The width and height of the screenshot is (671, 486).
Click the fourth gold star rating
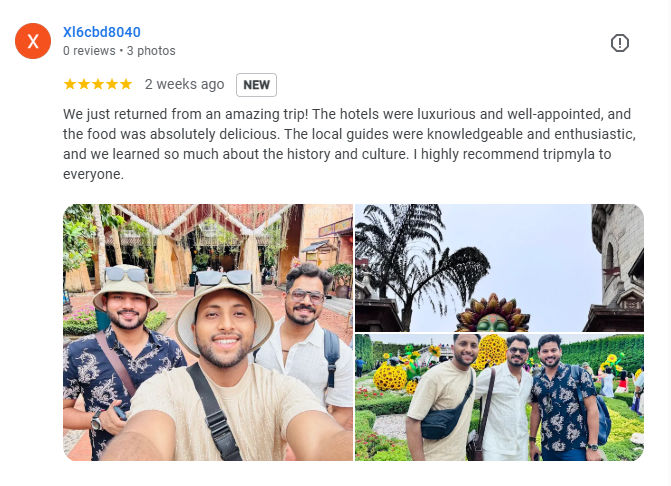coord(112,84)
